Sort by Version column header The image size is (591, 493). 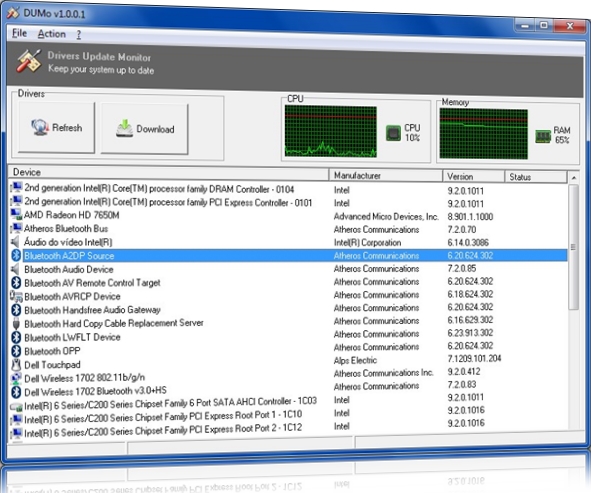tap(473, 176)
